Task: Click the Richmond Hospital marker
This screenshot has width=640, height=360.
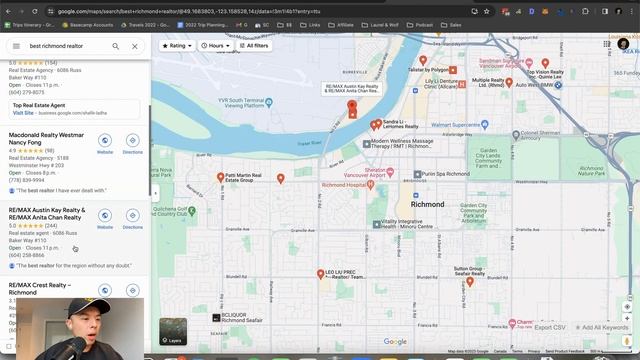Action: (371, 185)
